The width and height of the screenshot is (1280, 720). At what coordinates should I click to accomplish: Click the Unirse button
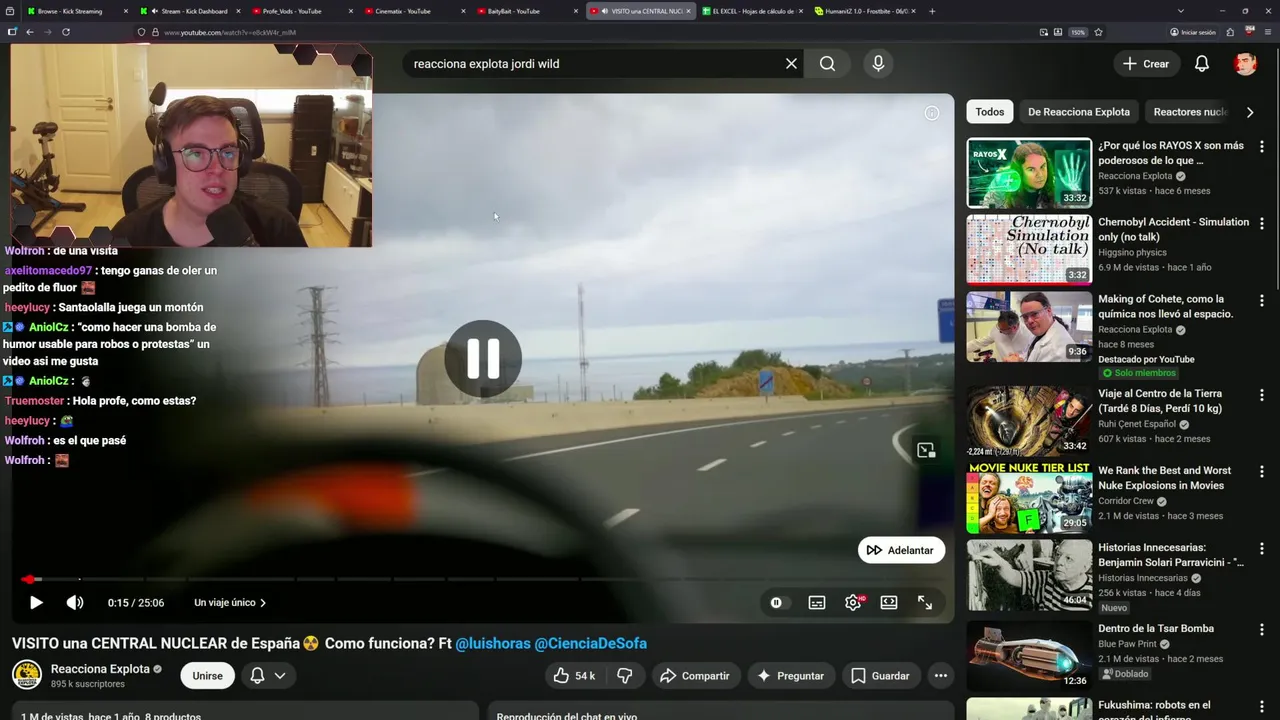pyautogui.click(x=207, y=676)
